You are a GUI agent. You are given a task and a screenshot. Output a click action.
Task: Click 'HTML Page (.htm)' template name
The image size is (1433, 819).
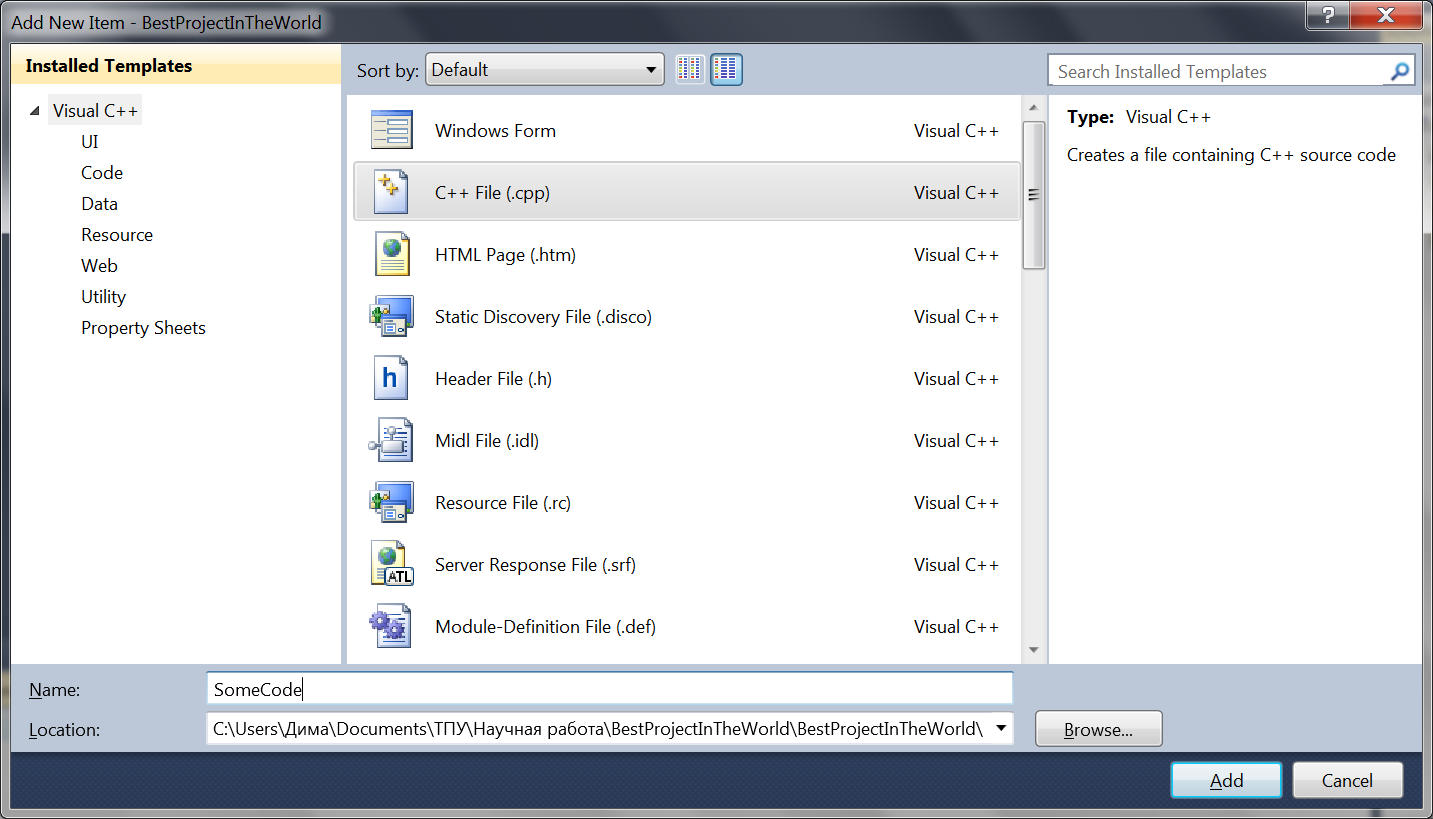click(x=505, y=255)
